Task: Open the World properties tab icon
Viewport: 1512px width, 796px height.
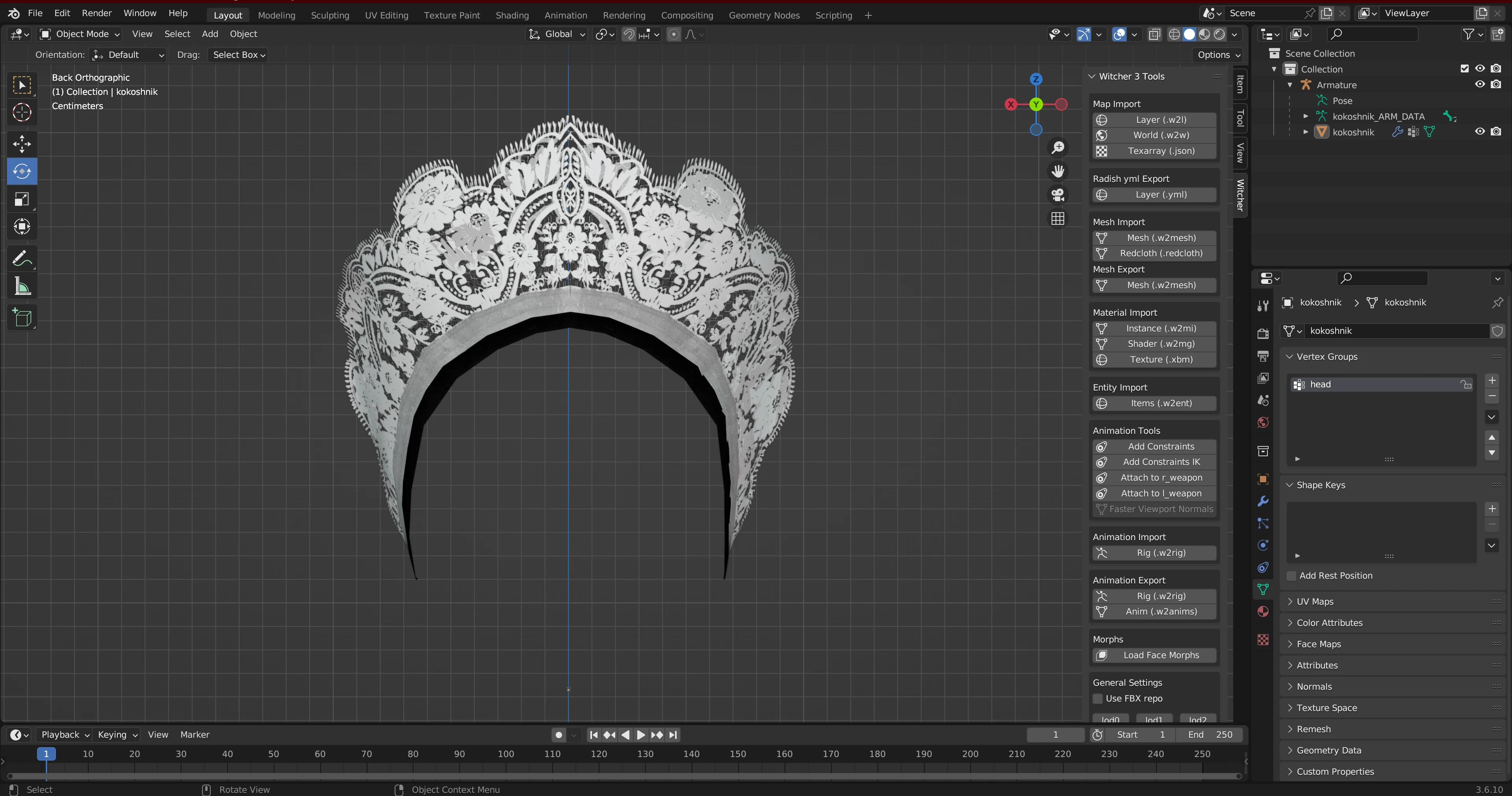Action: tap(1263, 423)
